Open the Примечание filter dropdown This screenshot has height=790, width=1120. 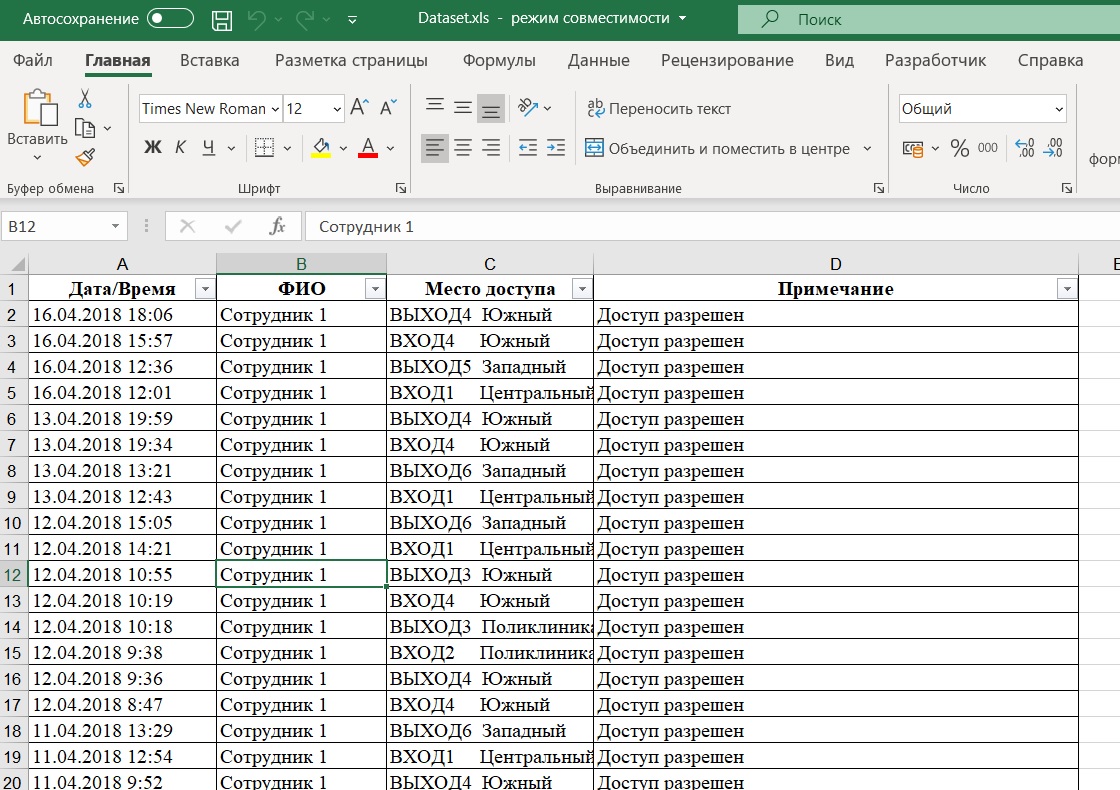[x=1067, y=289]
